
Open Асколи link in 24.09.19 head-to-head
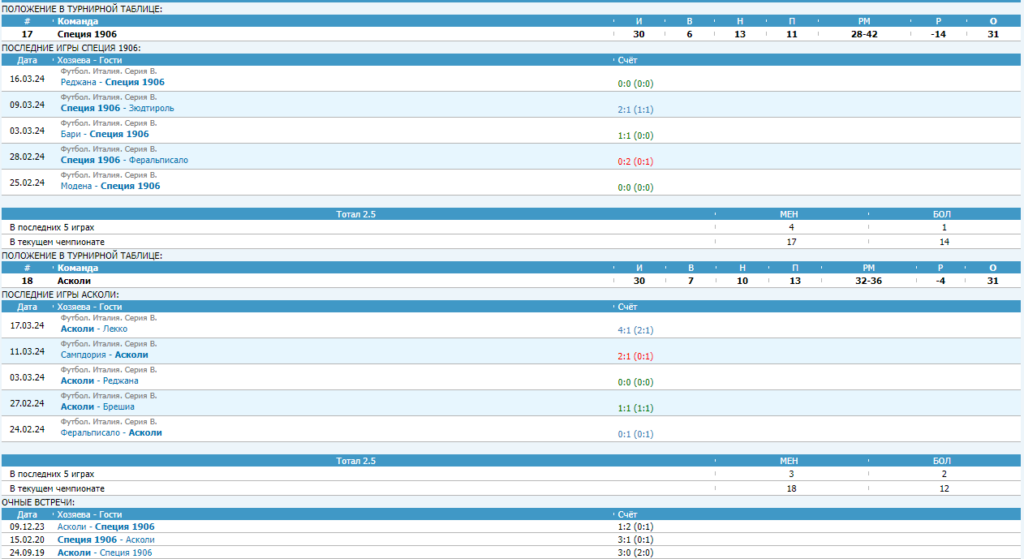[74, 553]
